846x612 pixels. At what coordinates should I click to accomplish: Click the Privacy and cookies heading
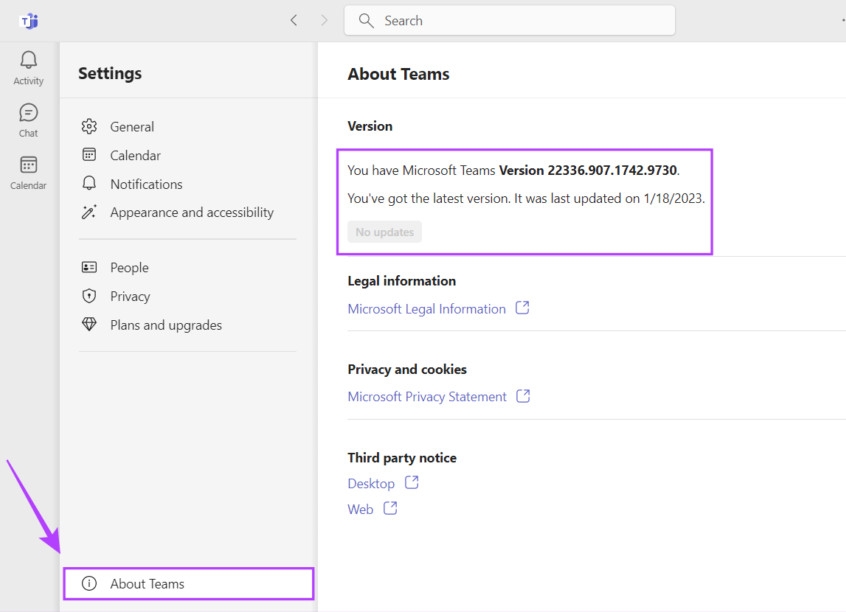[407, 369]
